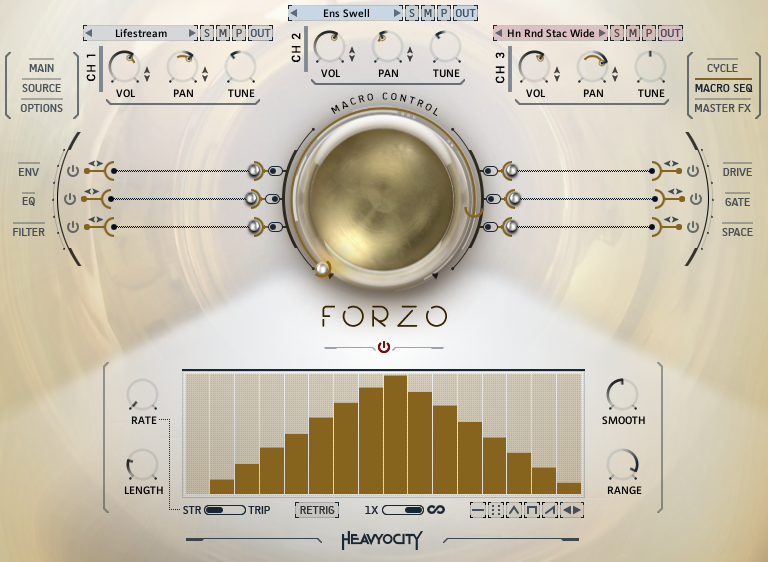Mute channel 2 with M button

click(x=428, y=13)
